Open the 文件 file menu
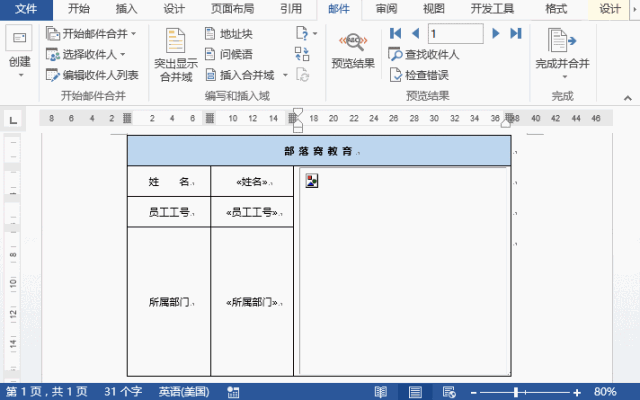This screenshot has width=640, height=400. pos(26,9)
